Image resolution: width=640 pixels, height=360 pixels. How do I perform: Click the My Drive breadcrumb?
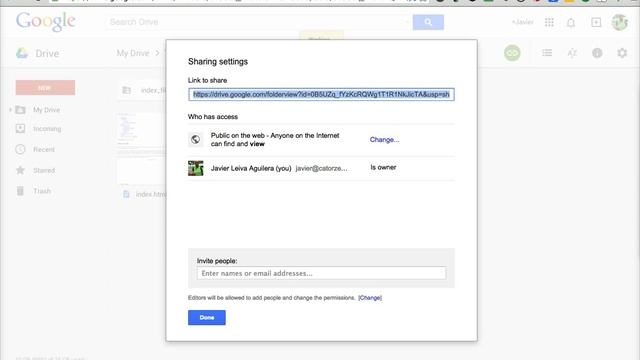pyautogui.click(x=133, y=53)
